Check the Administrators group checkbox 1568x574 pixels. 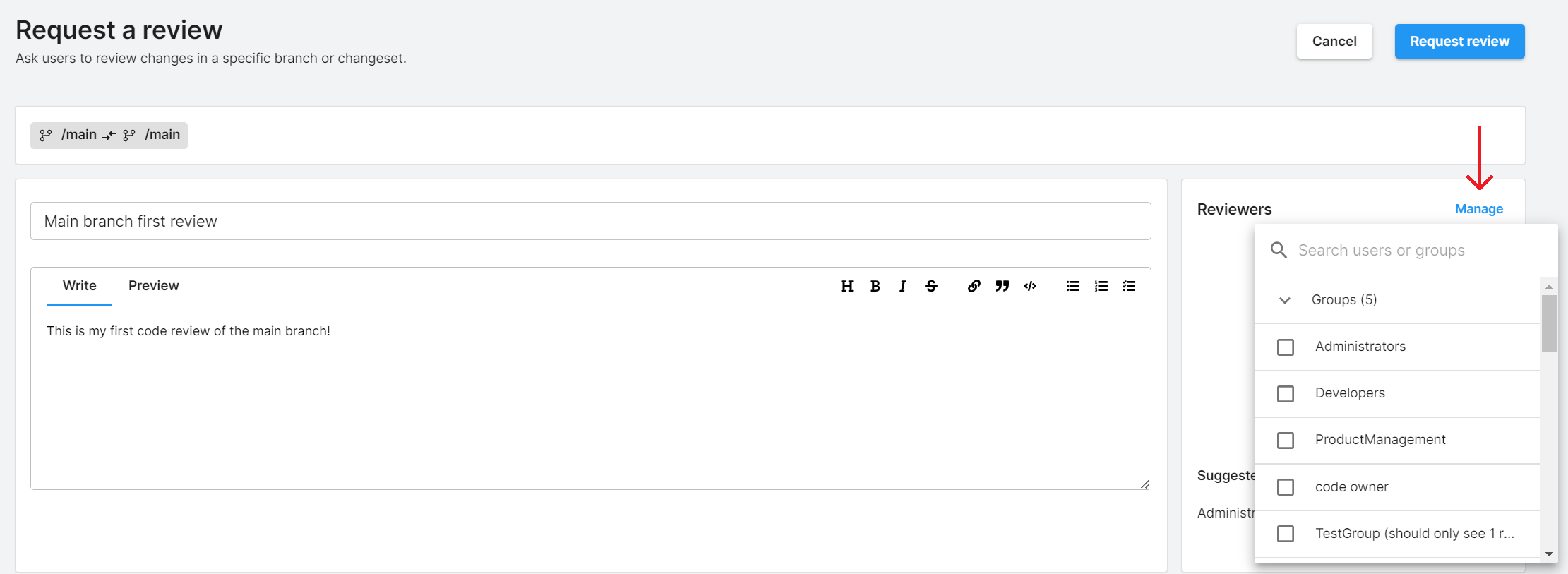1286,347
